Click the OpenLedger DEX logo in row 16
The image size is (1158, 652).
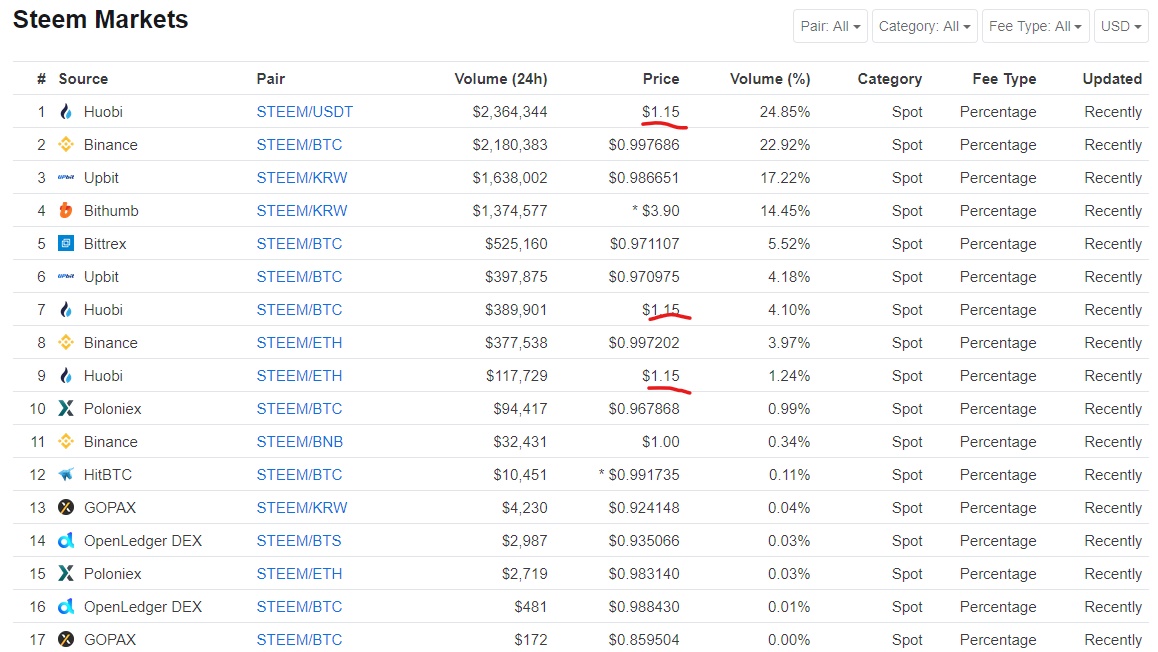pos(66,606)
